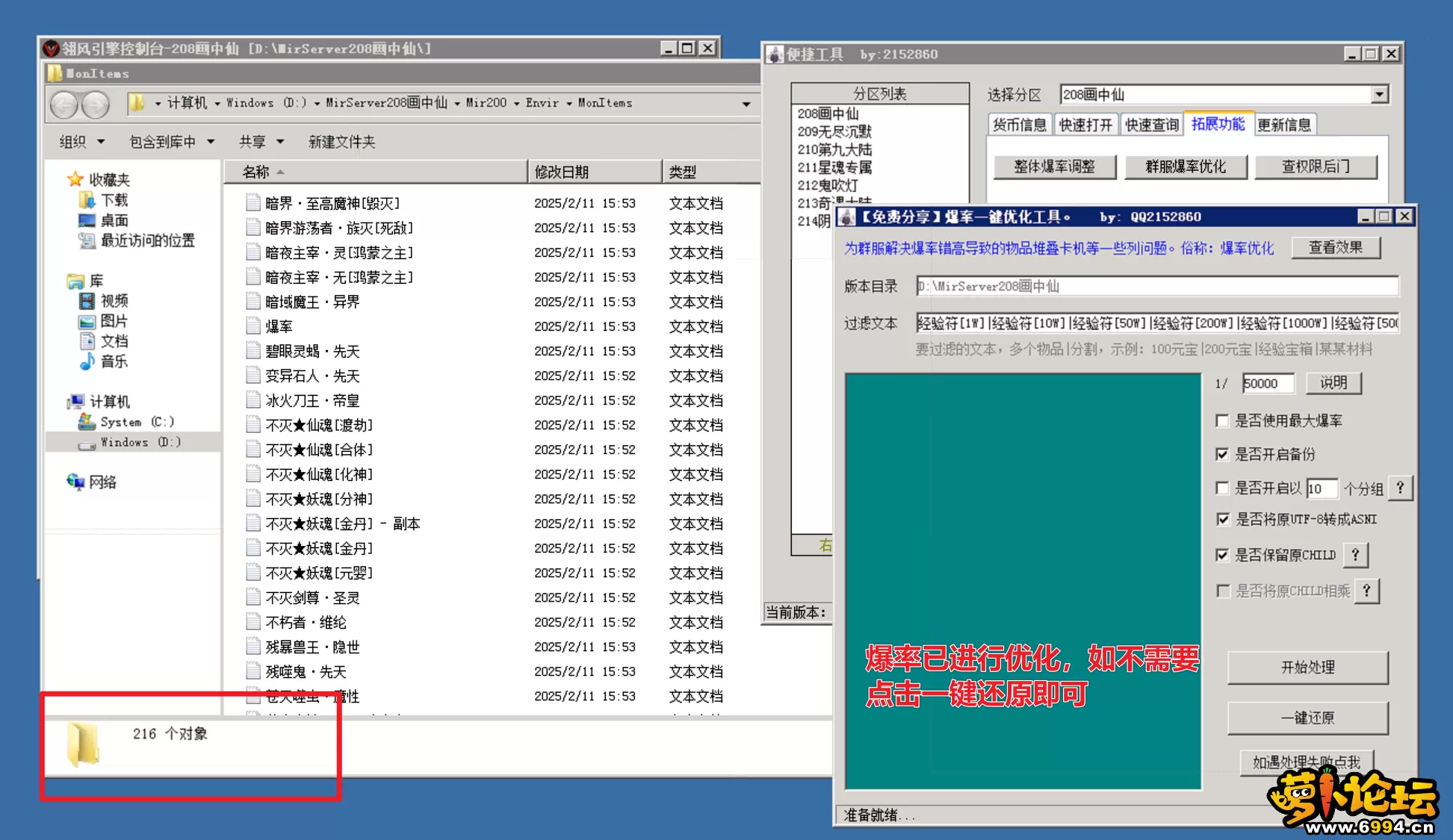Click the 1/ 50000 rate input field

pyautogui.click(x=1267, y=383)
